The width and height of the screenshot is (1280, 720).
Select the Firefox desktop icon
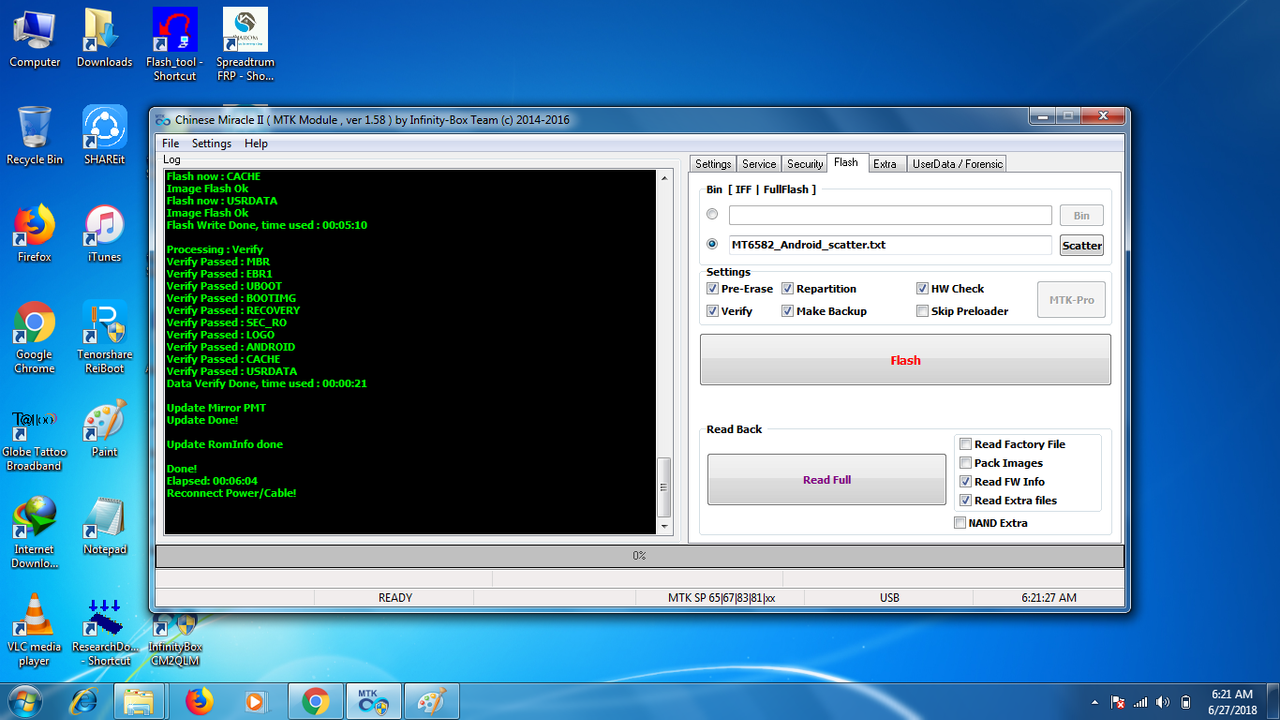34,233
